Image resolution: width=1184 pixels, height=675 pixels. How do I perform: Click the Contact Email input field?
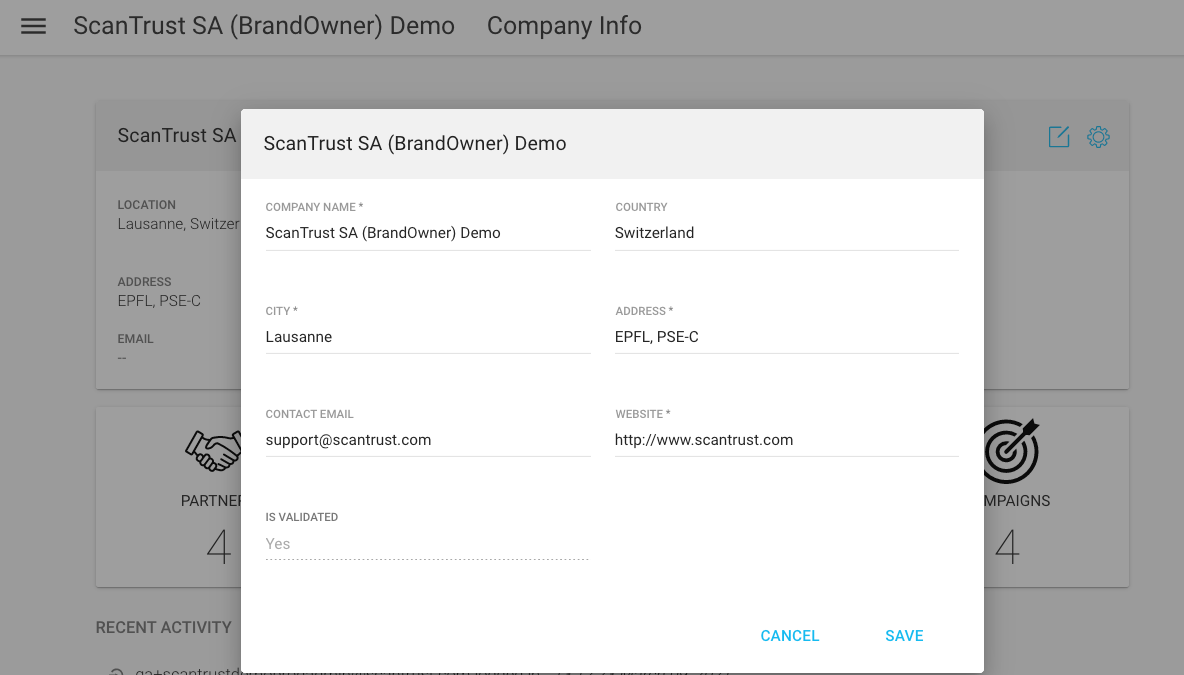point(427,440)
